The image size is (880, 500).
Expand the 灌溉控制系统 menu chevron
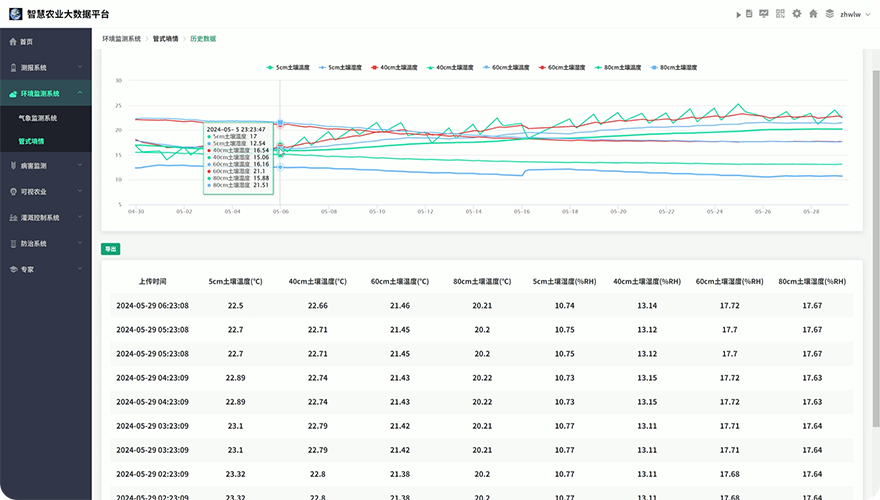pos(80,217)
